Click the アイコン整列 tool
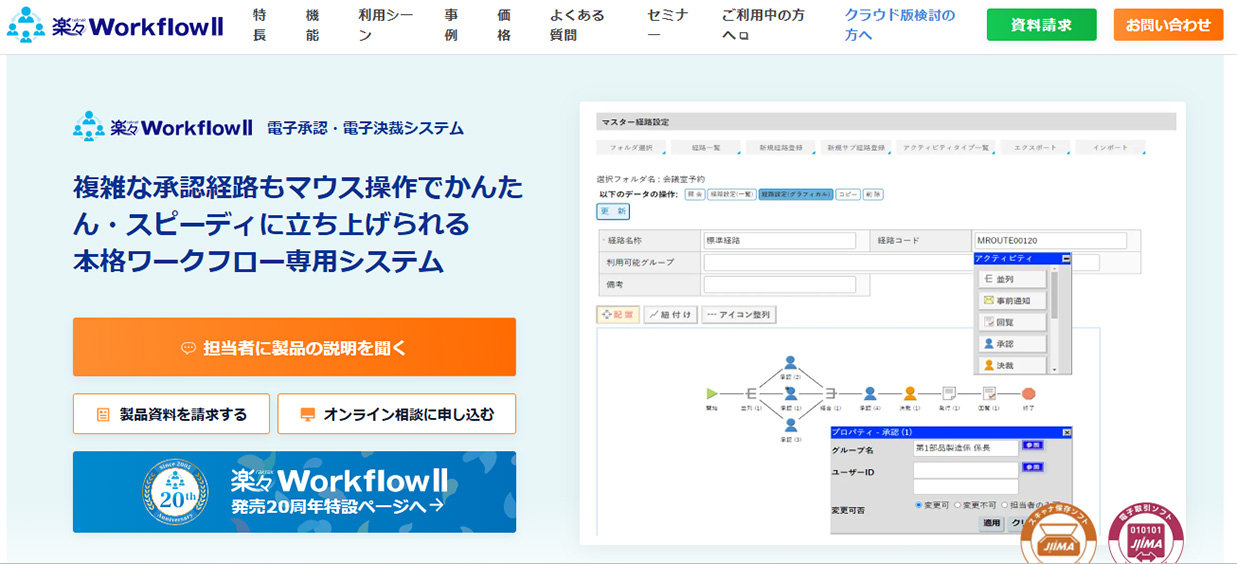Viewport: 1237px width, 564px height. point(738,315)
